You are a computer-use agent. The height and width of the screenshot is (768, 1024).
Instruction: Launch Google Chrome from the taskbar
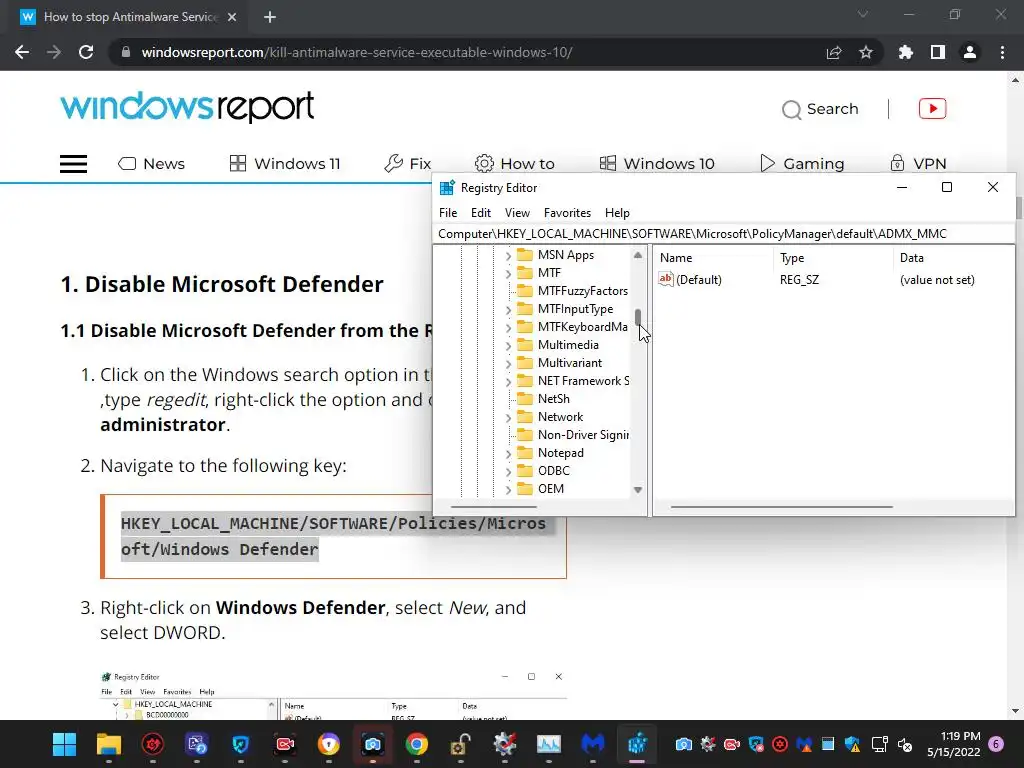tap(416, 744)
